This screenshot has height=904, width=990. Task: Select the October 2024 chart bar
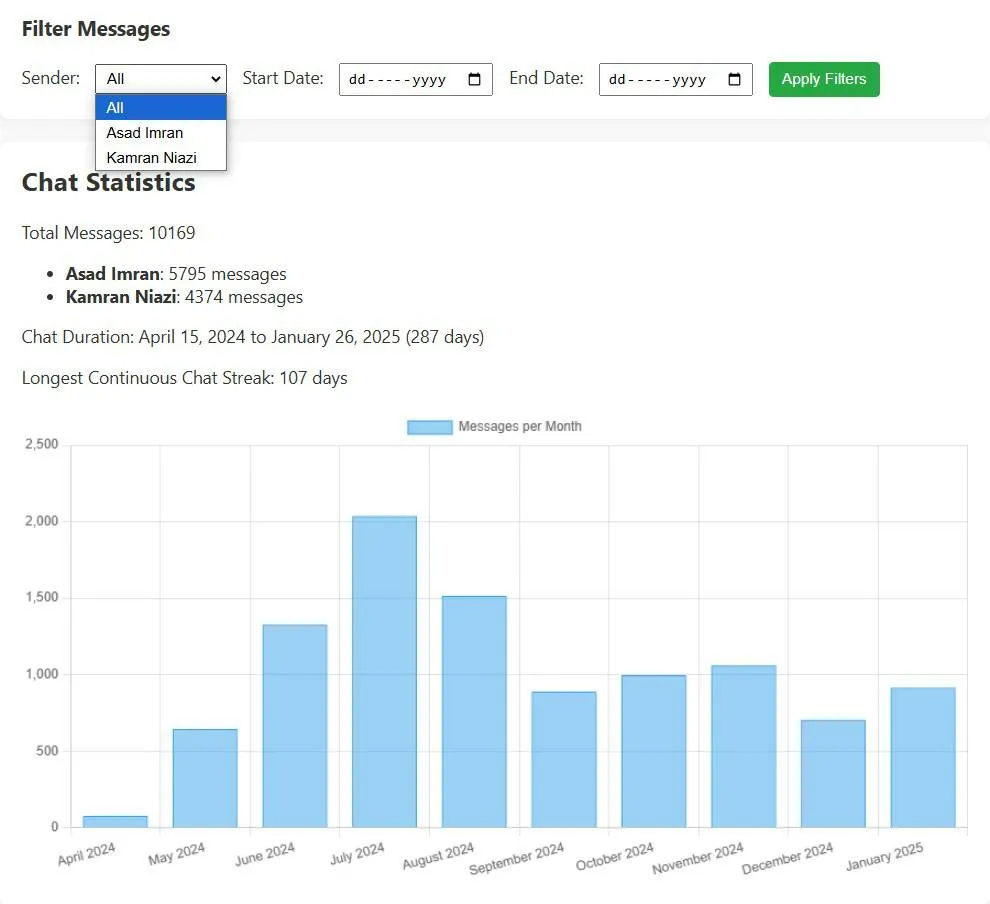654,751
